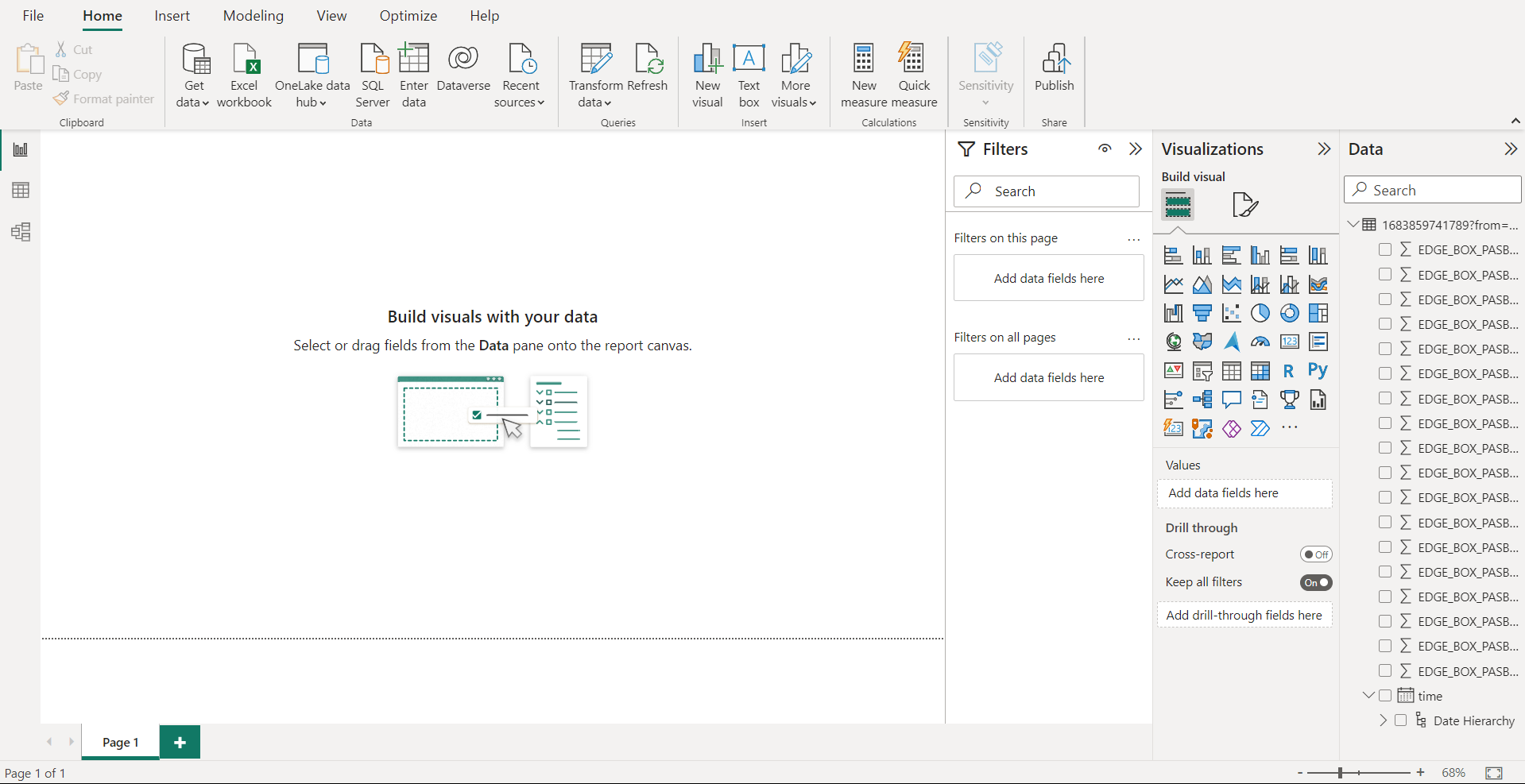The image size is (1525, 784).
Task: Collapse the Filters pane with chevrons
Action: (1136, 149)
